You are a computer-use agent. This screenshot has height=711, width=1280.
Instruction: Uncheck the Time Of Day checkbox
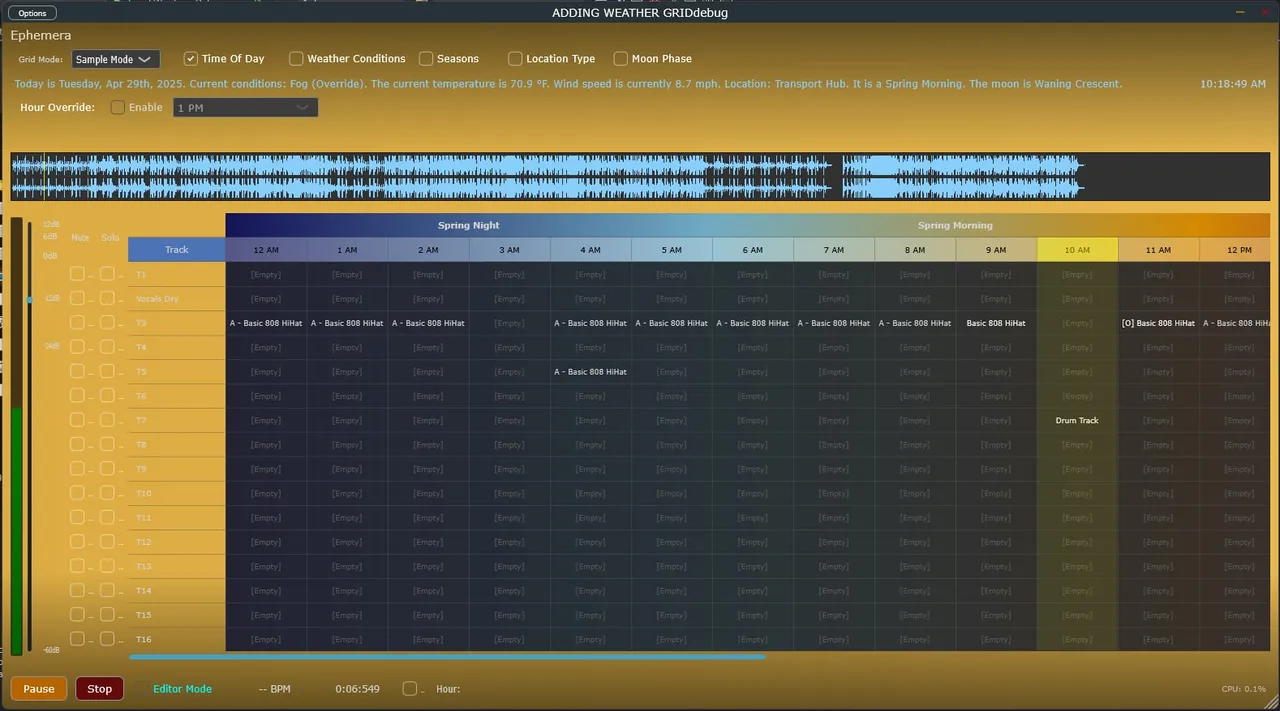[x=191, y=59]
